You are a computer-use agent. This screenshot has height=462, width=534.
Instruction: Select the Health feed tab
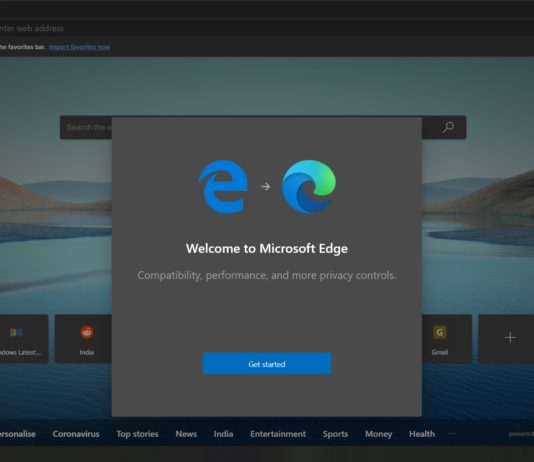[422, 434]
